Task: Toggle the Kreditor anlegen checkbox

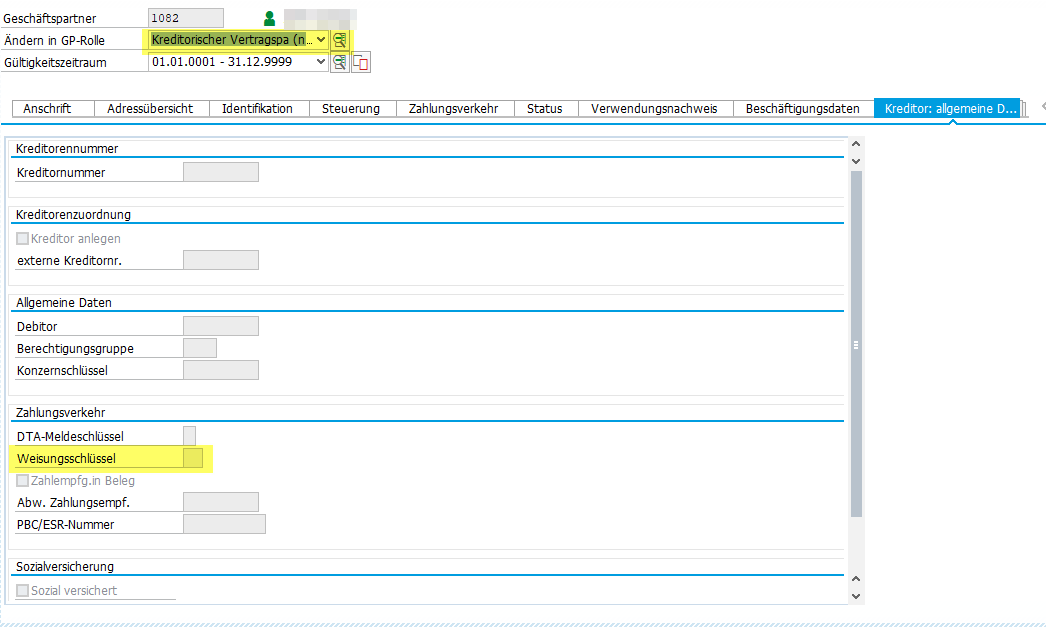Action: coord(23,239)
